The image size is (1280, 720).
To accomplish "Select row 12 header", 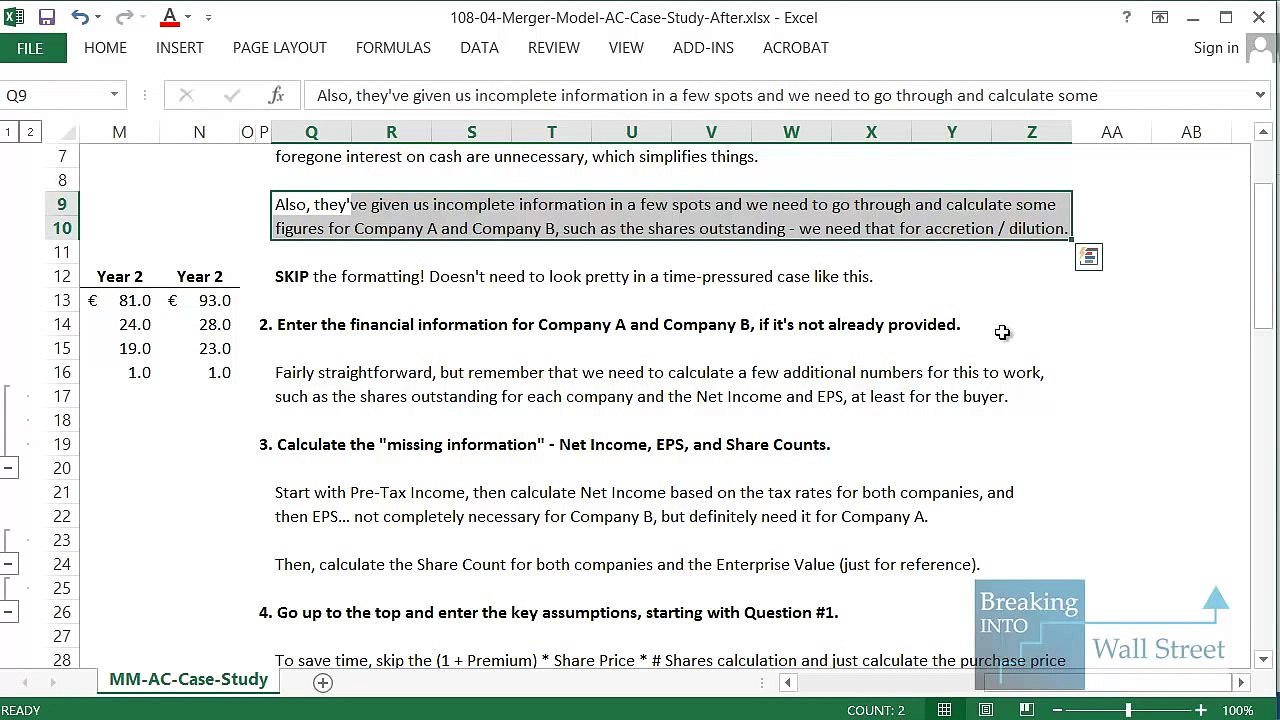I will 62,276.
